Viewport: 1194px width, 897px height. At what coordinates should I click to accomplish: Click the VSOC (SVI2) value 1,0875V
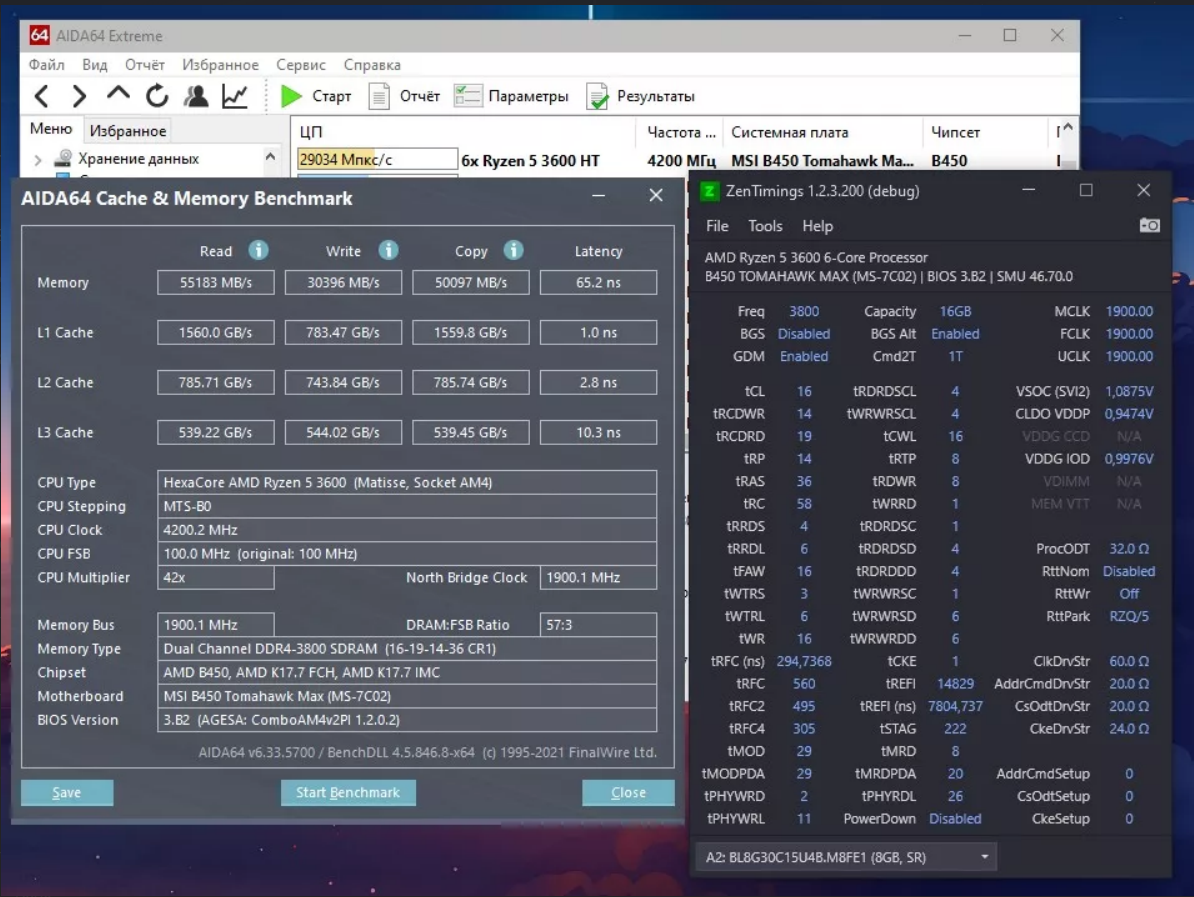[x=1129, y=391]
